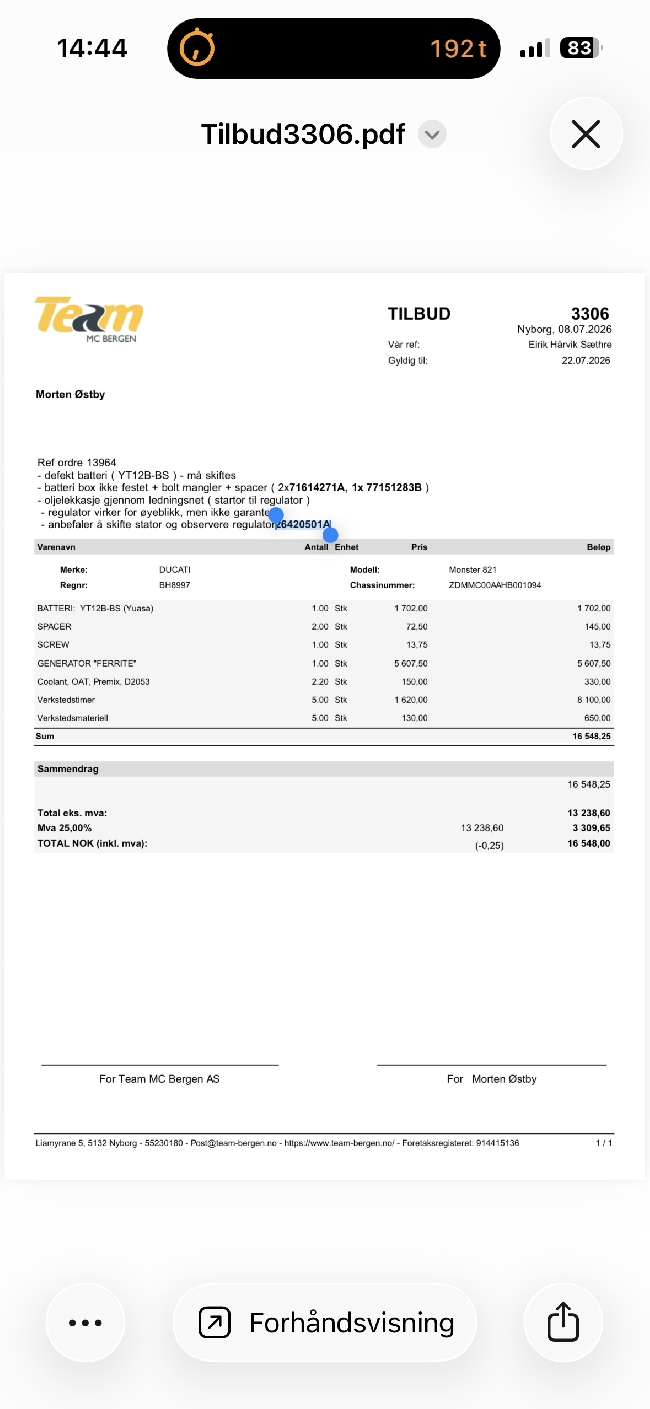Tap the left text selection handle

(x=277, y=514)
